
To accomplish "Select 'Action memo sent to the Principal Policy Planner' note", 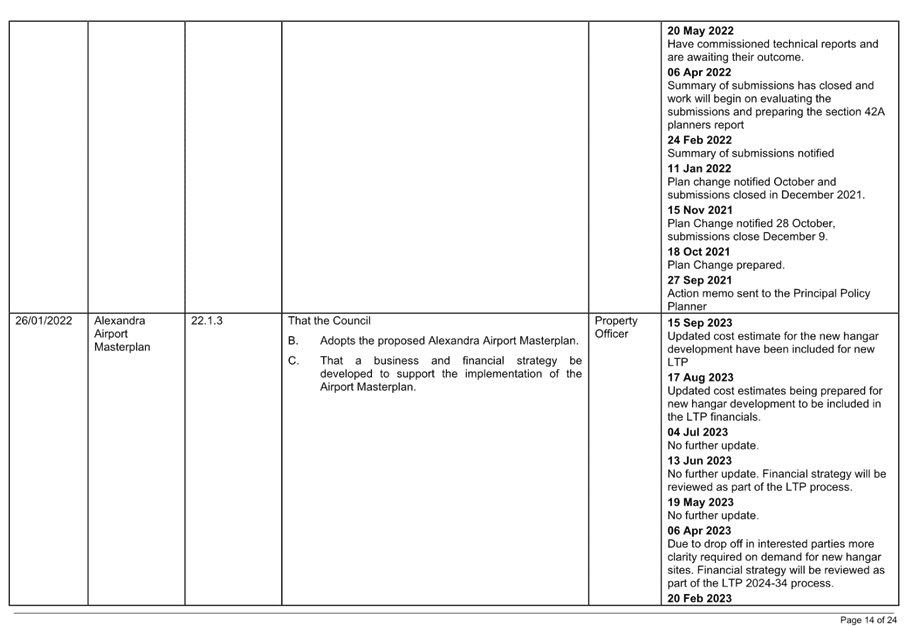I will (768, 300).
